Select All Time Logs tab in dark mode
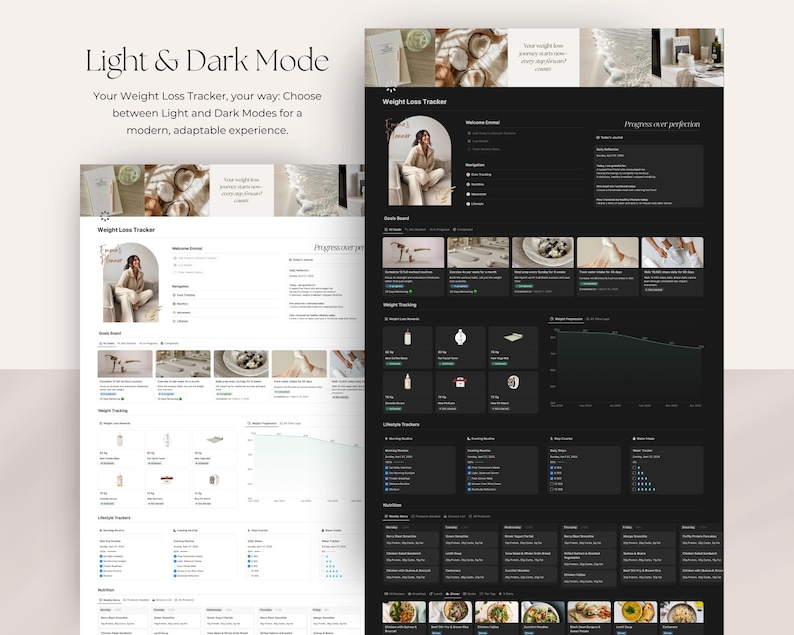 point(598,319)
